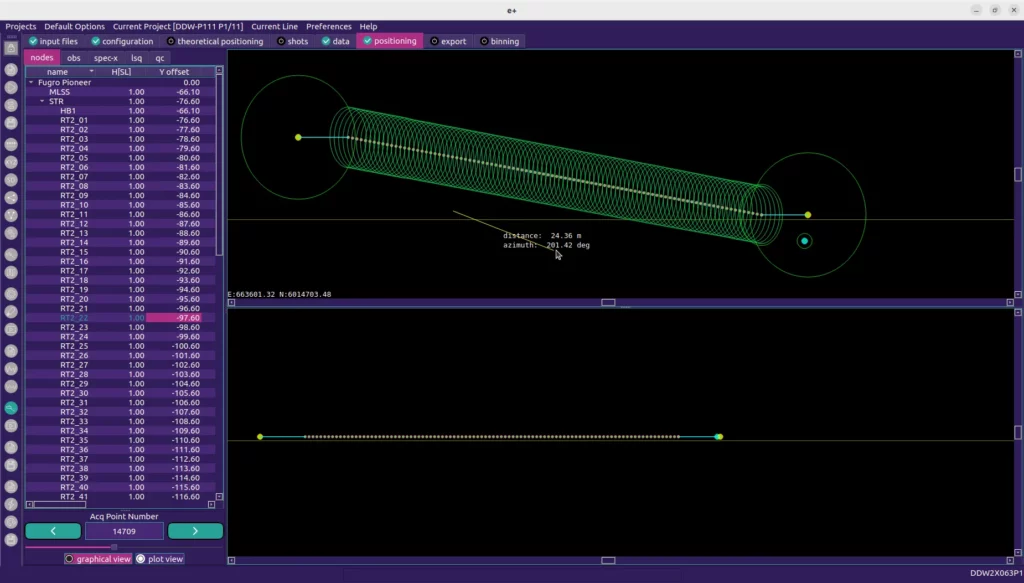Viewport: 1024px width, 583px height.
Task: Click upper plot horizontal scrollbar handle
Action: [x=608, y=302]
